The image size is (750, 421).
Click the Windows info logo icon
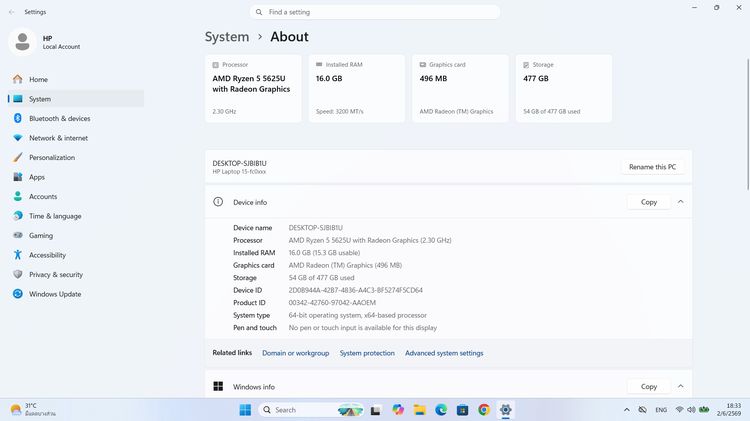point(218,387)
